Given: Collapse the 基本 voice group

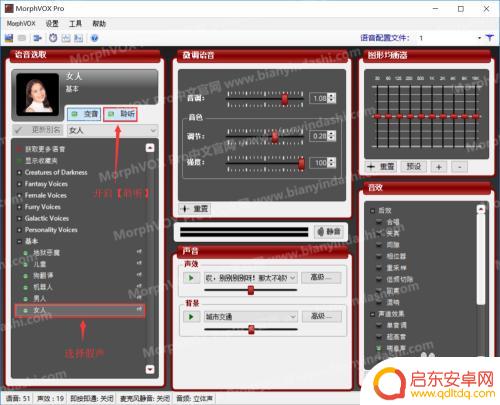Looking at the screenshot, I should pyautogui.click(x=19, y=241).
